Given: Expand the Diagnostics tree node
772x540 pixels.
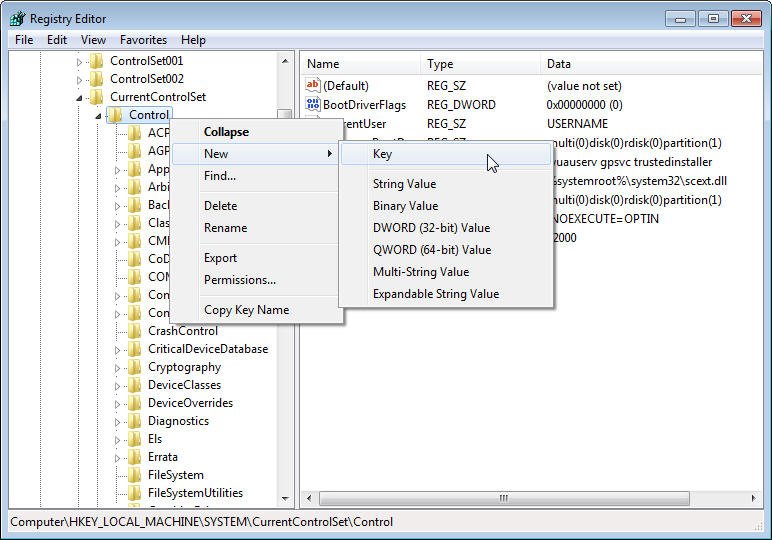Looking at the screenshot, I should 117,422.
